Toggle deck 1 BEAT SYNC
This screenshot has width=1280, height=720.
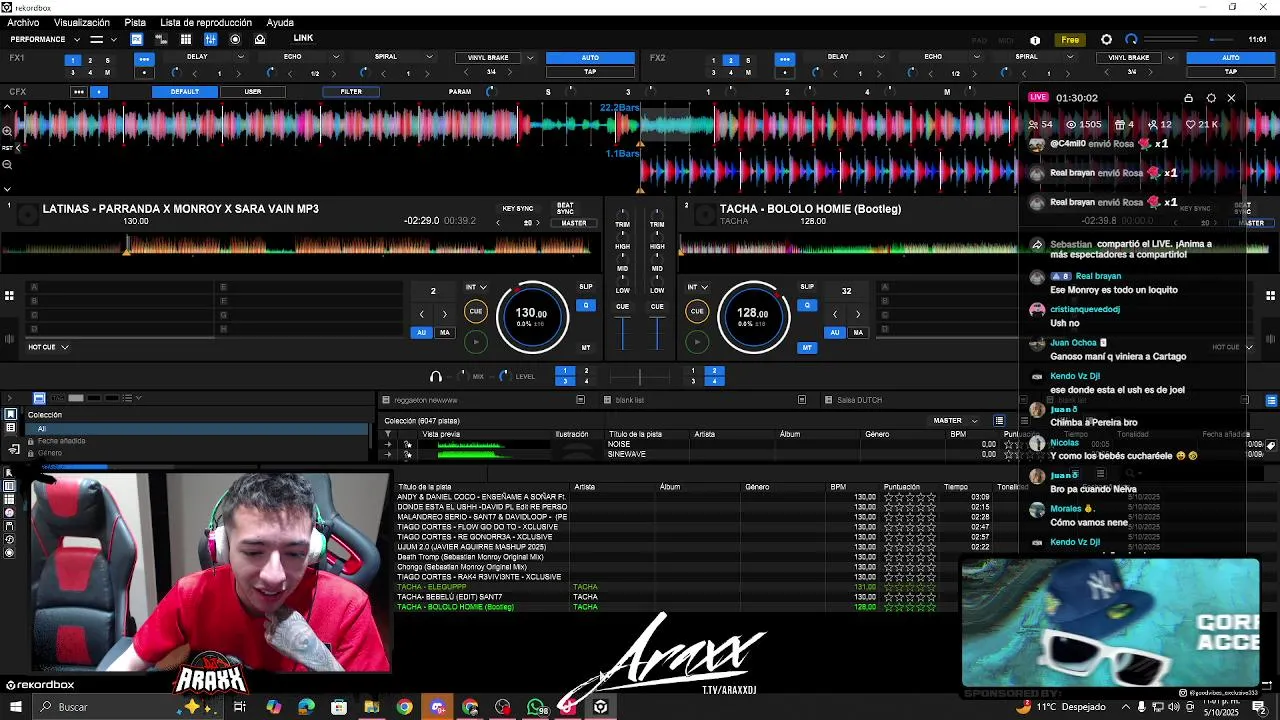565,208
